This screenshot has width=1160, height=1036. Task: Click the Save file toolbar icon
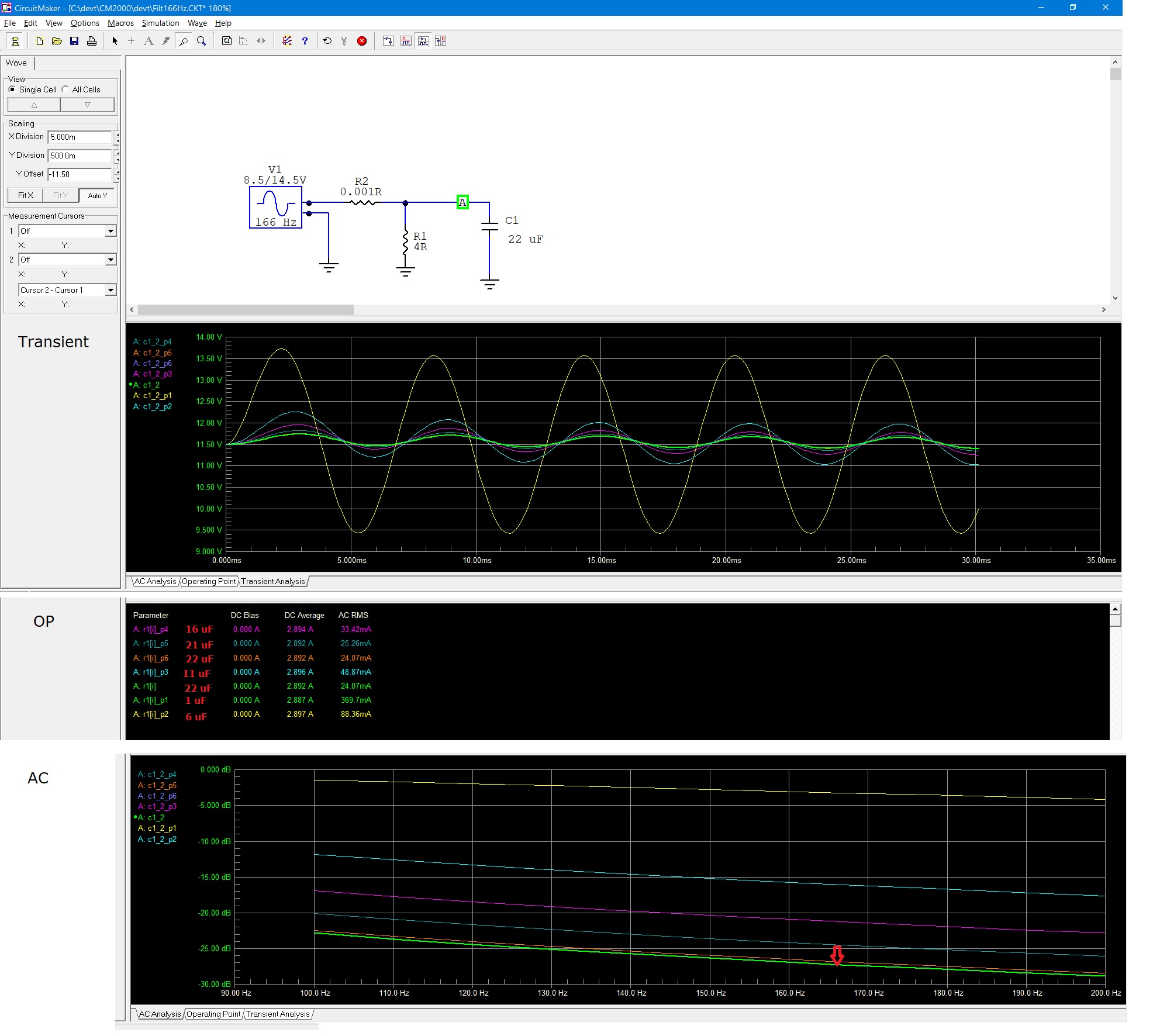(x=74, y=41)
